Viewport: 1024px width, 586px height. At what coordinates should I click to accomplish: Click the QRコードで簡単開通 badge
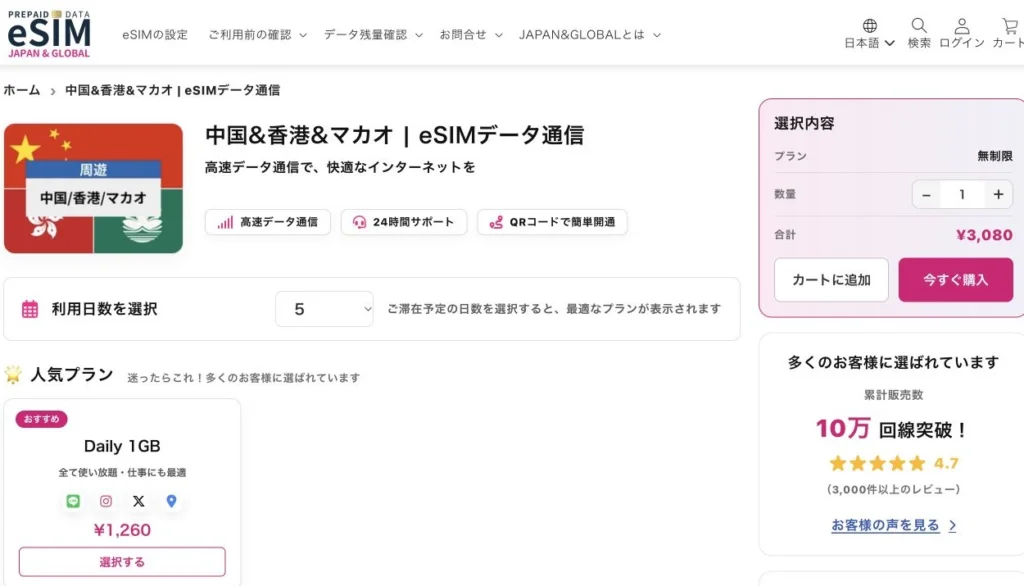point(552,222)
